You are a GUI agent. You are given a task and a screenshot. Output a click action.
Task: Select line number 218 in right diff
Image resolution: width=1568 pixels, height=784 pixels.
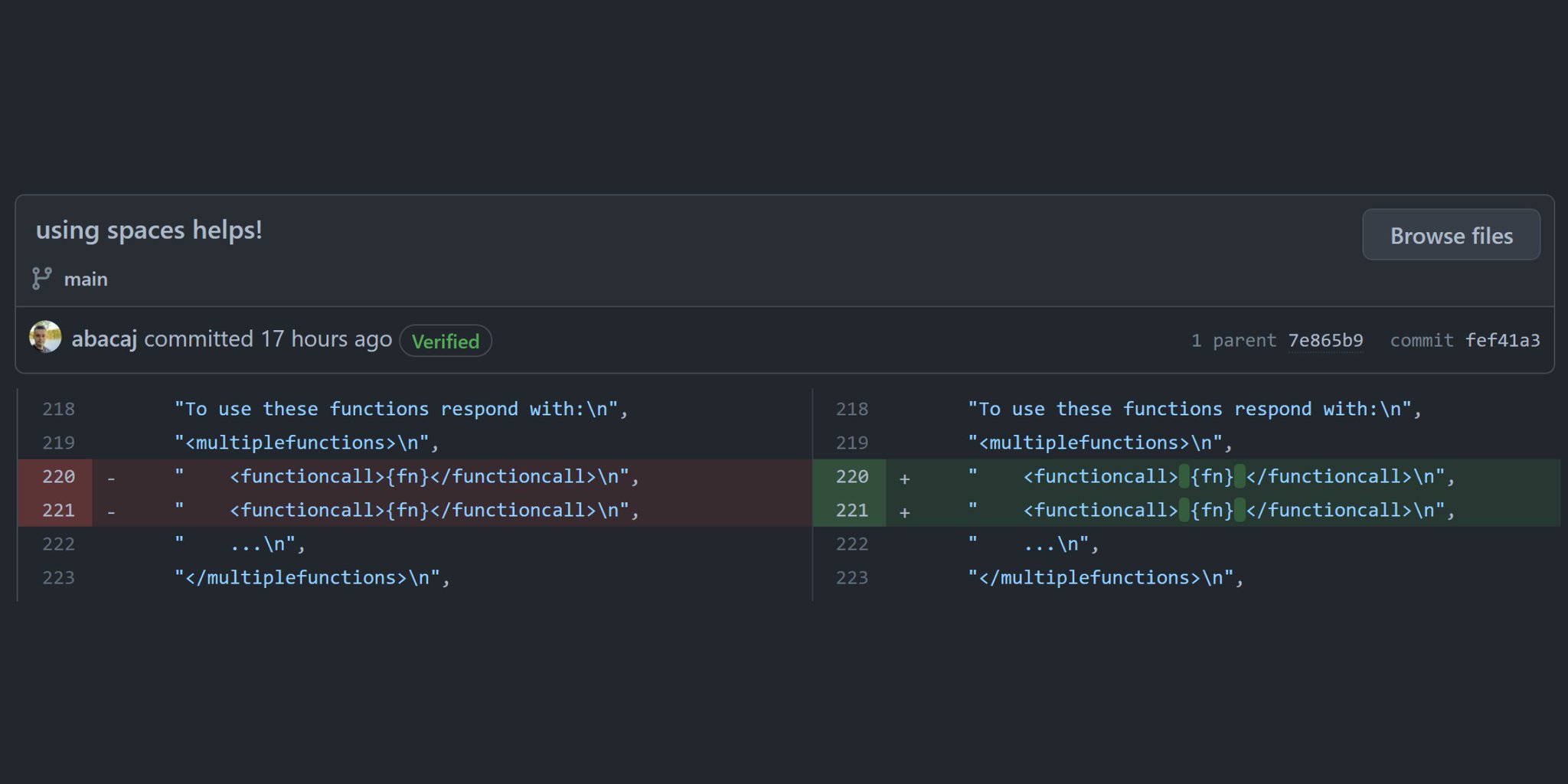point(851,409)
